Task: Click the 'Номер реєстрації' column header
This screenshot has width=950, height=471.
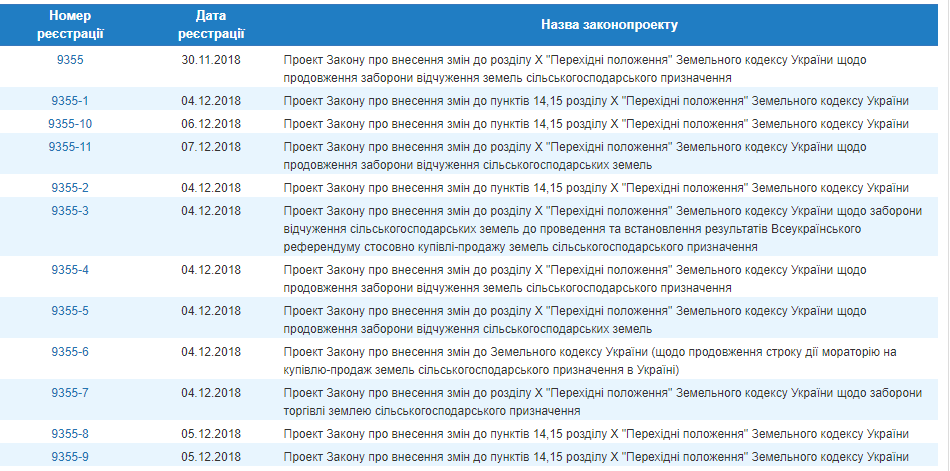Action: coord(70,25)
